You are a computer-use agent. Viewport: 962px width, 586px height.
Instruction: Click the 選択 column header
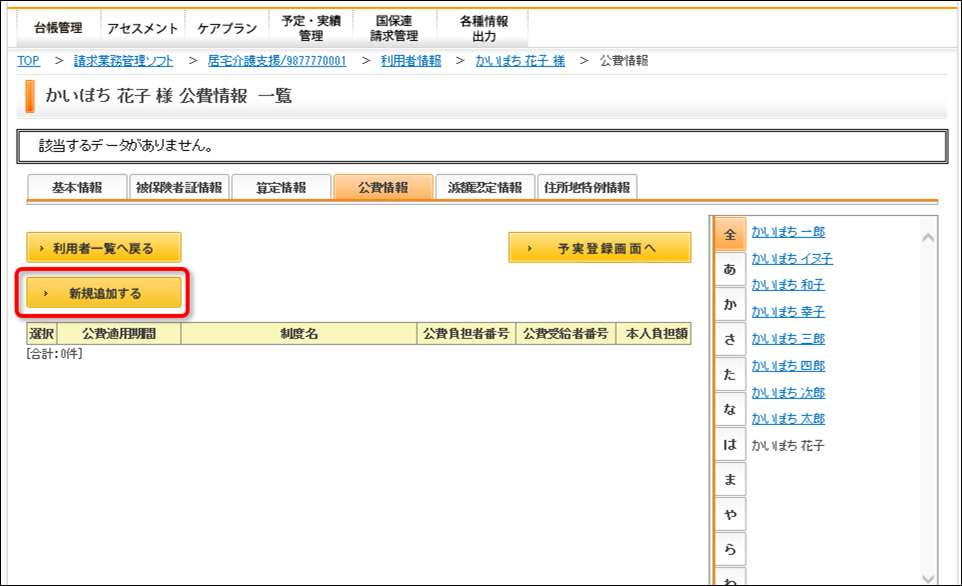[x=42, y=334]
